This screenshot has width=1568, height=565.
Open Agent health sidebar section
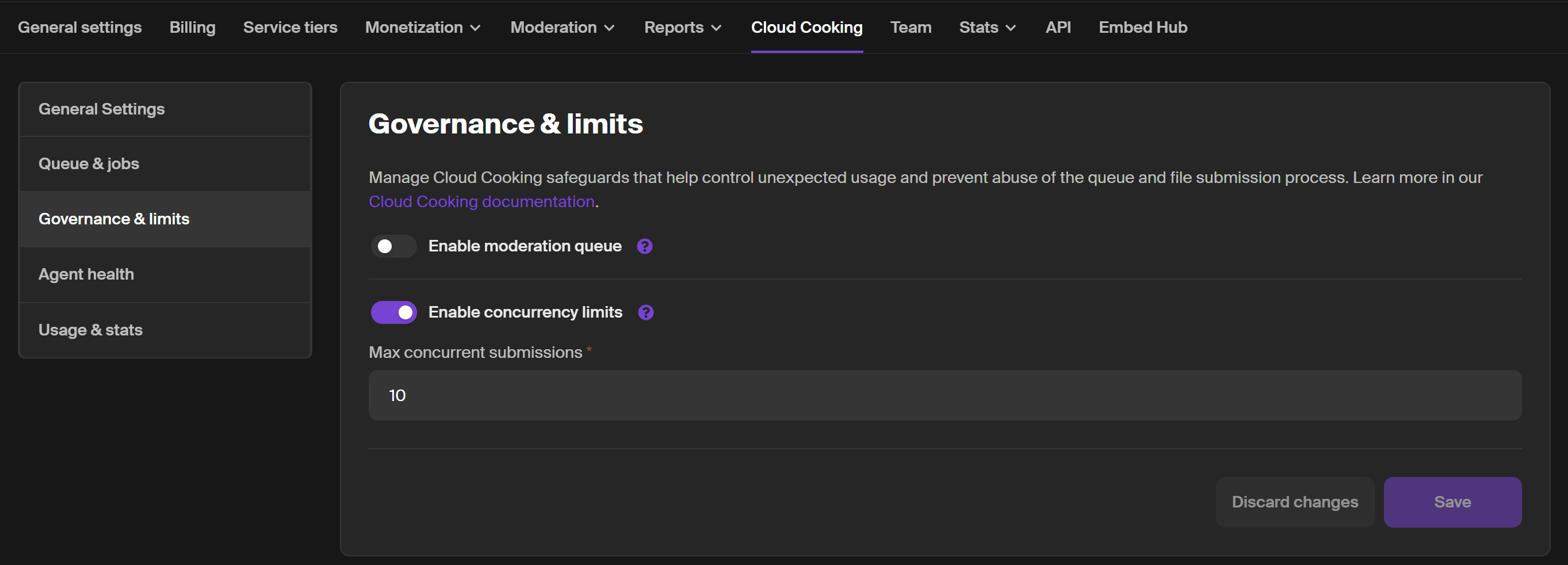tap(165, 274)
